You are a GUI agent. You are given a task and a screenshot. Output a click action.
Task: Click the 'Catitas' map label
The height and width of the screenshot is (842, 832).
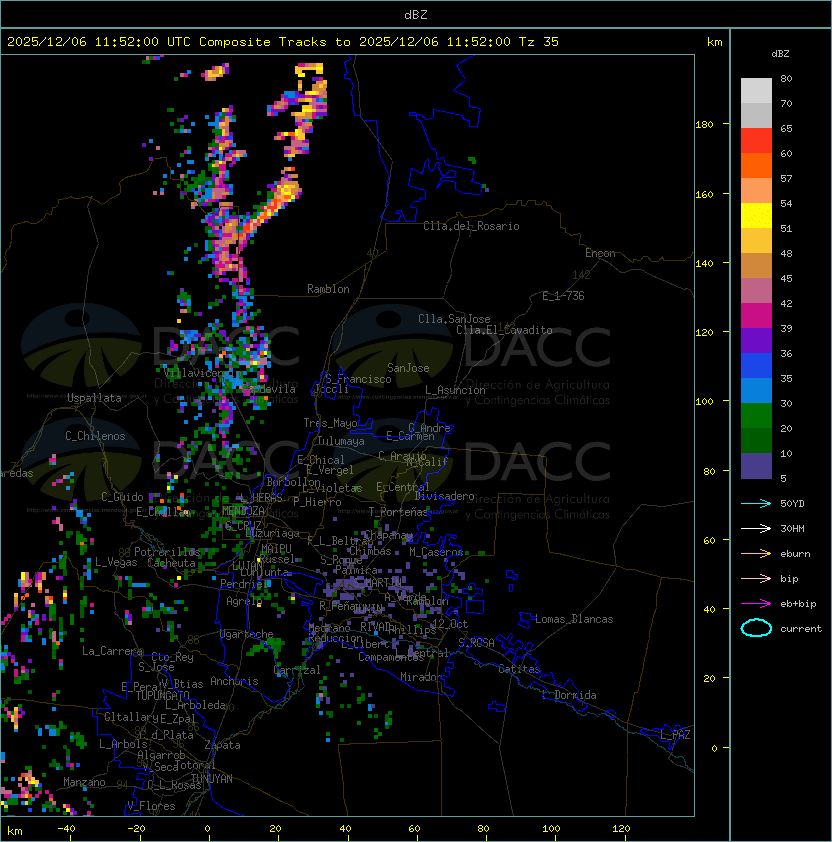pyautogui.click(x=519, y=669)
